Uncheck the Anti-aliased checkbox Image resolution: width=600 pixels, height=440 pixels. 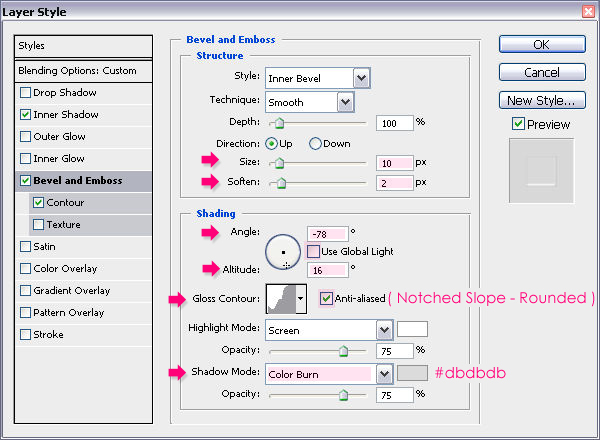pyautogui.click(x=327, y=298)
